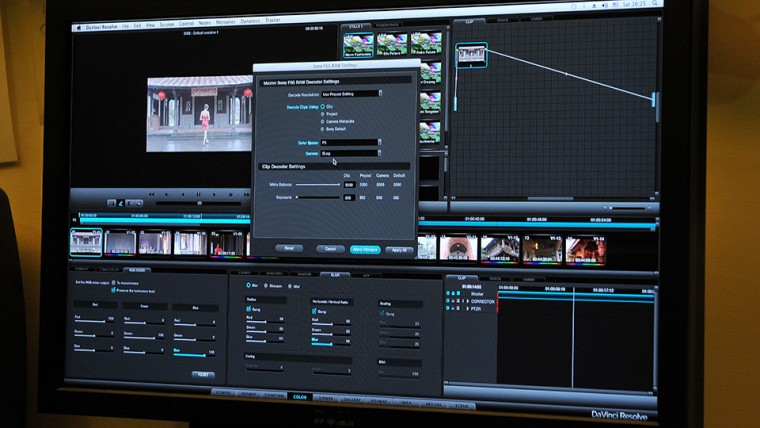Toggle the Scaling Gang checkbox

(x=382, y=314)
